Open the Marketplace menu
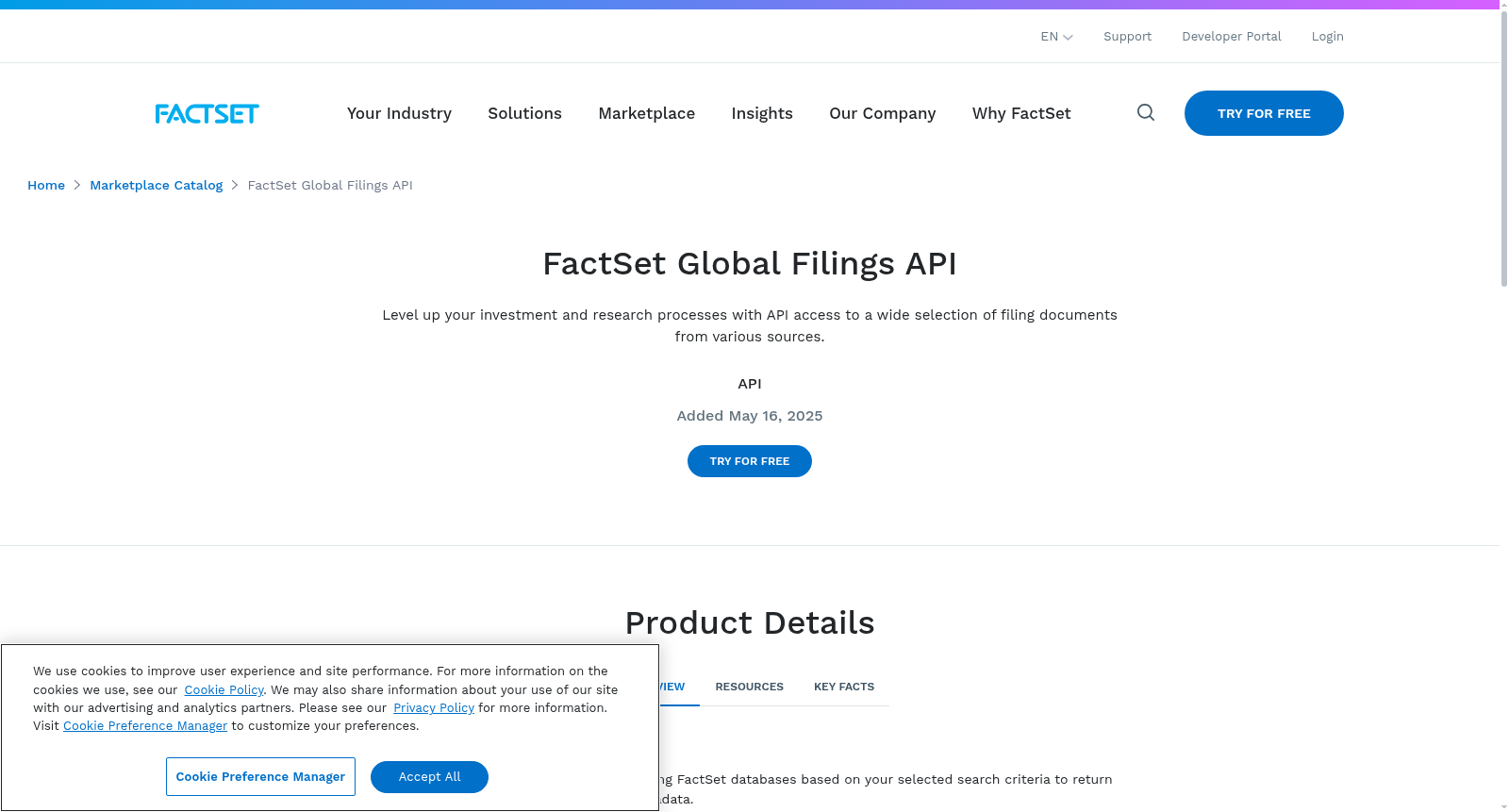 click(646, 113)
